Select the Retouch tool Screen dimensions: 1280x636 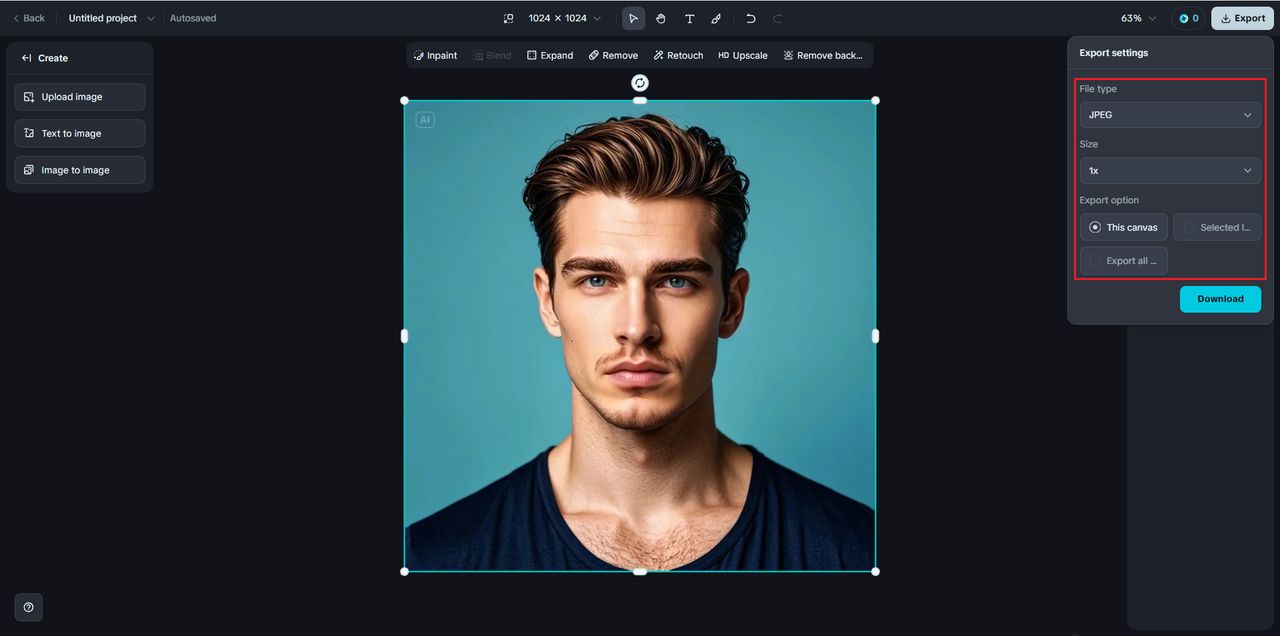[678, 55]
